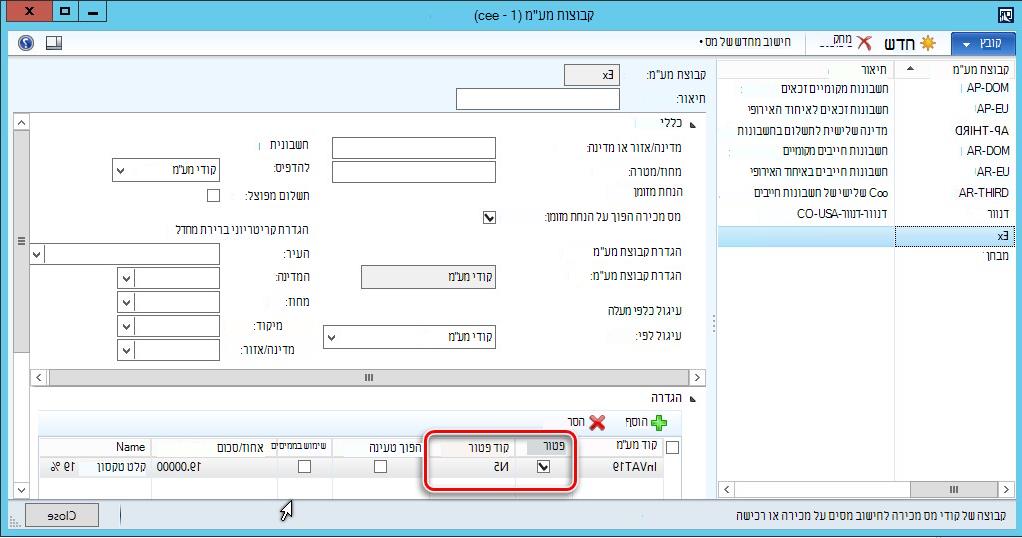
Task: Toggle reverse sales tax on cash discount checkbox
Action: pos(489,217)
